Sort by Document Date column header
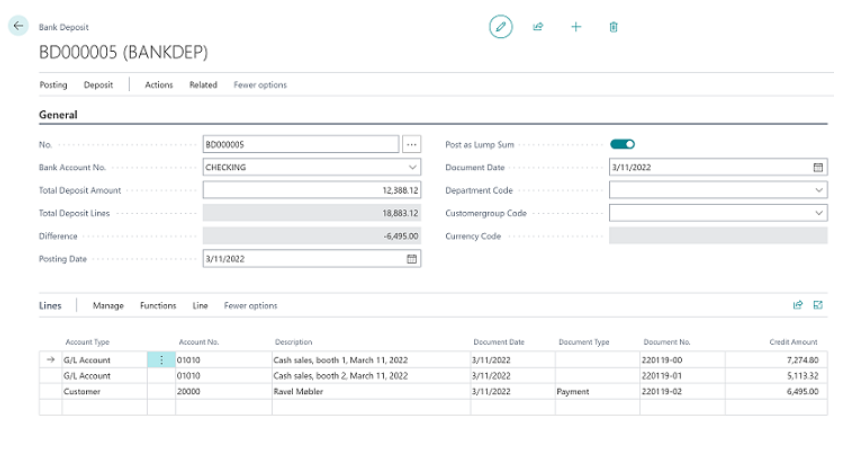 (x=499, y=342)
